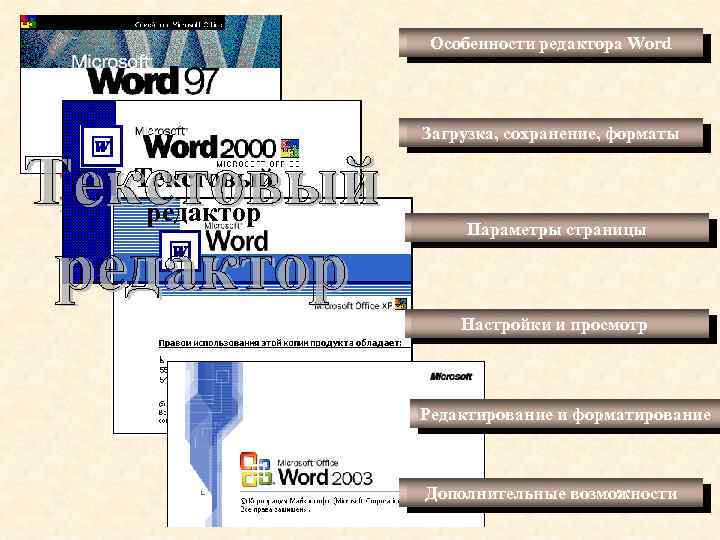Click the large 'Текстовый' WordArt title
The image size is (720, 540).
click(x=202, y=181)
